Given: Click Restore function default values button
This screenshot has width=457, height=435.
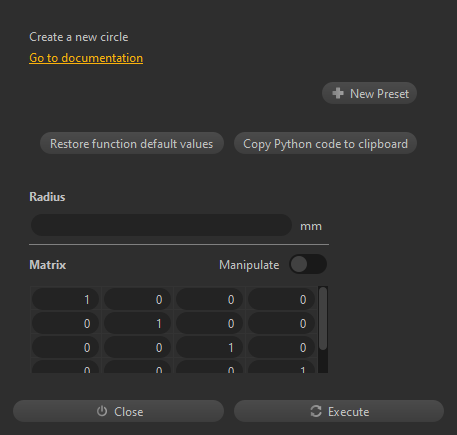Looking at the screenshot, I should pyautogui.click(x=132, y=143).
